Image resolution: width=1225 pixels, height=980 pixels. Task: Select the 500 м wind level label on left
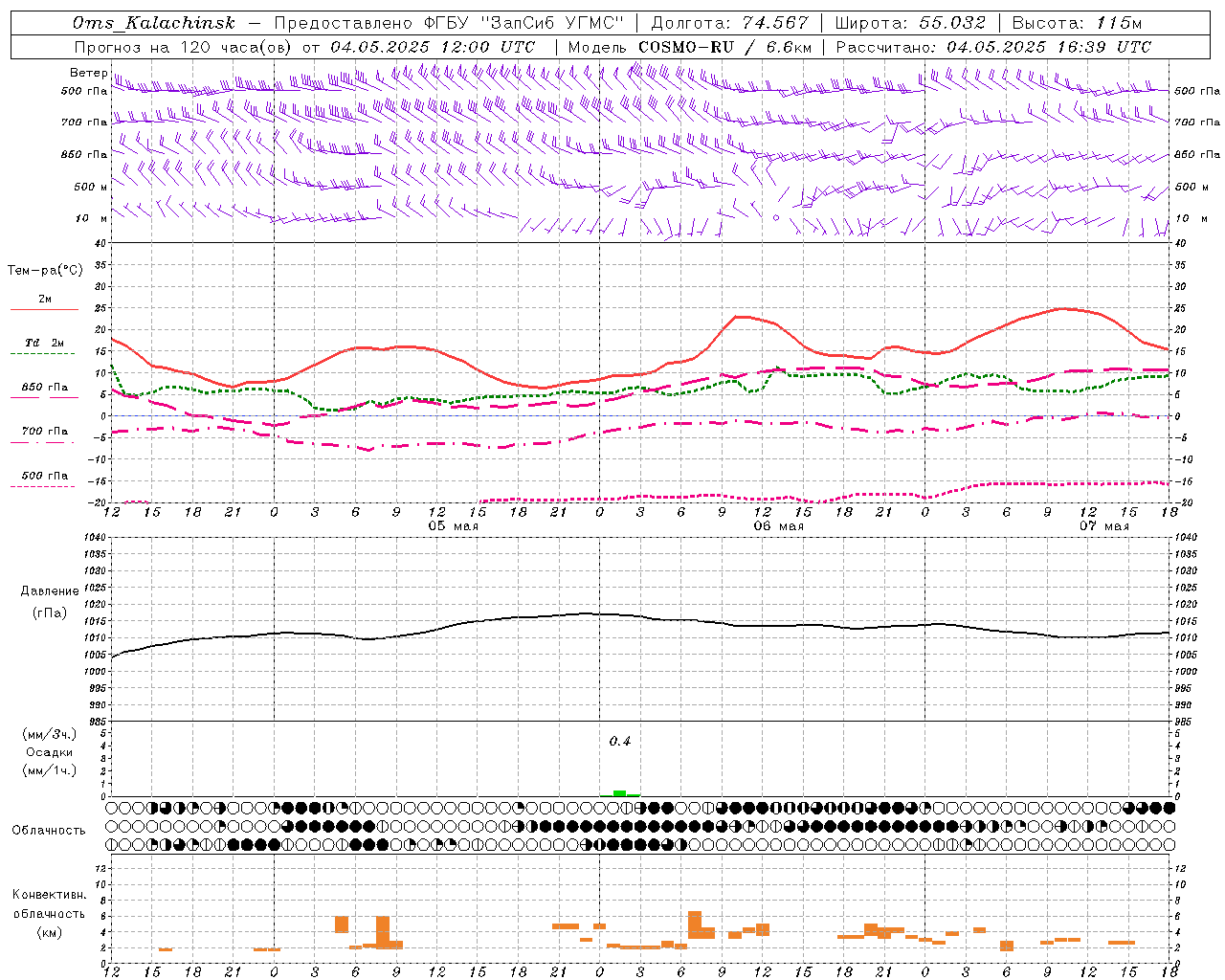pyautogui.click(x=91, y=187)
